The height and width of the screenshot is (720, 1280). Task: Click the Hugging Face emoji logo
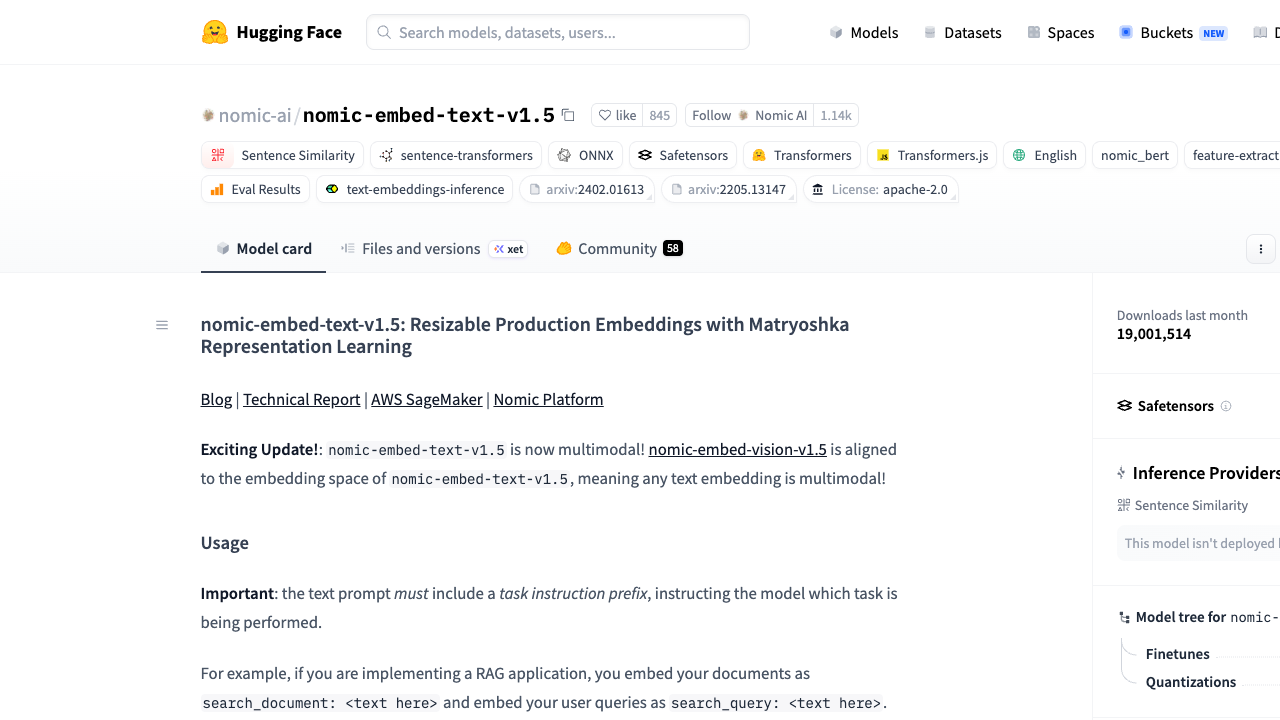click(x=215, y=32)
